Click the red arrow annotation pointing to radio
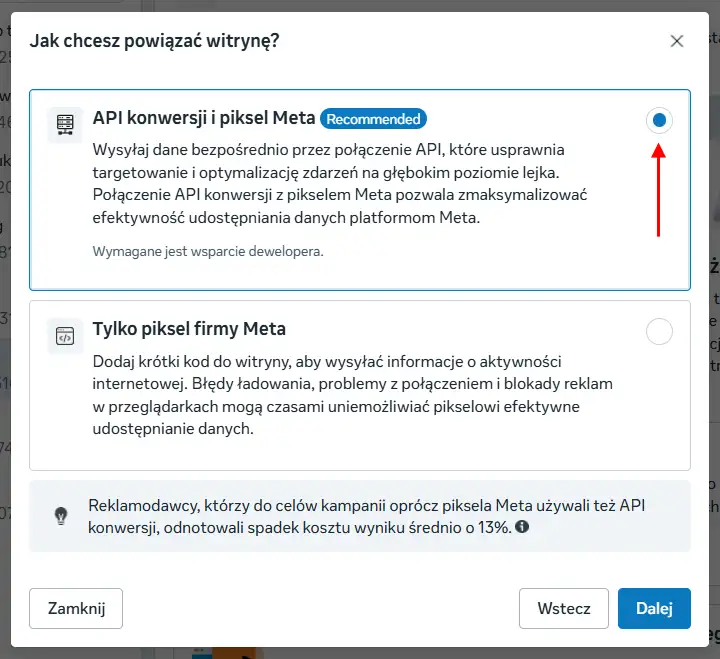Screen dimensions: 720x659 pyautogui.click(x=658, y=190)
